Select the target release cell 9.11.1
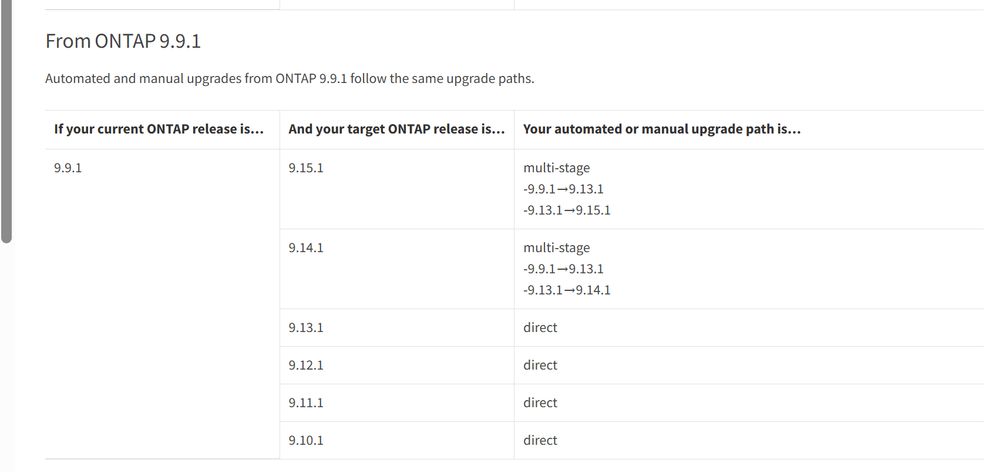Image resolution: width=999 pixels, height=472 pixels. pyautogui.click(x=306, y=403)
